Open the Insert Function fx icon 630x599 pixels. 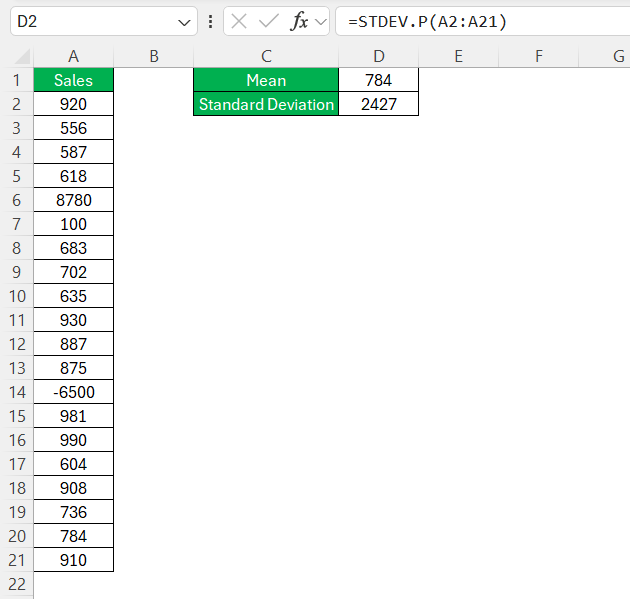pos(299,21)
